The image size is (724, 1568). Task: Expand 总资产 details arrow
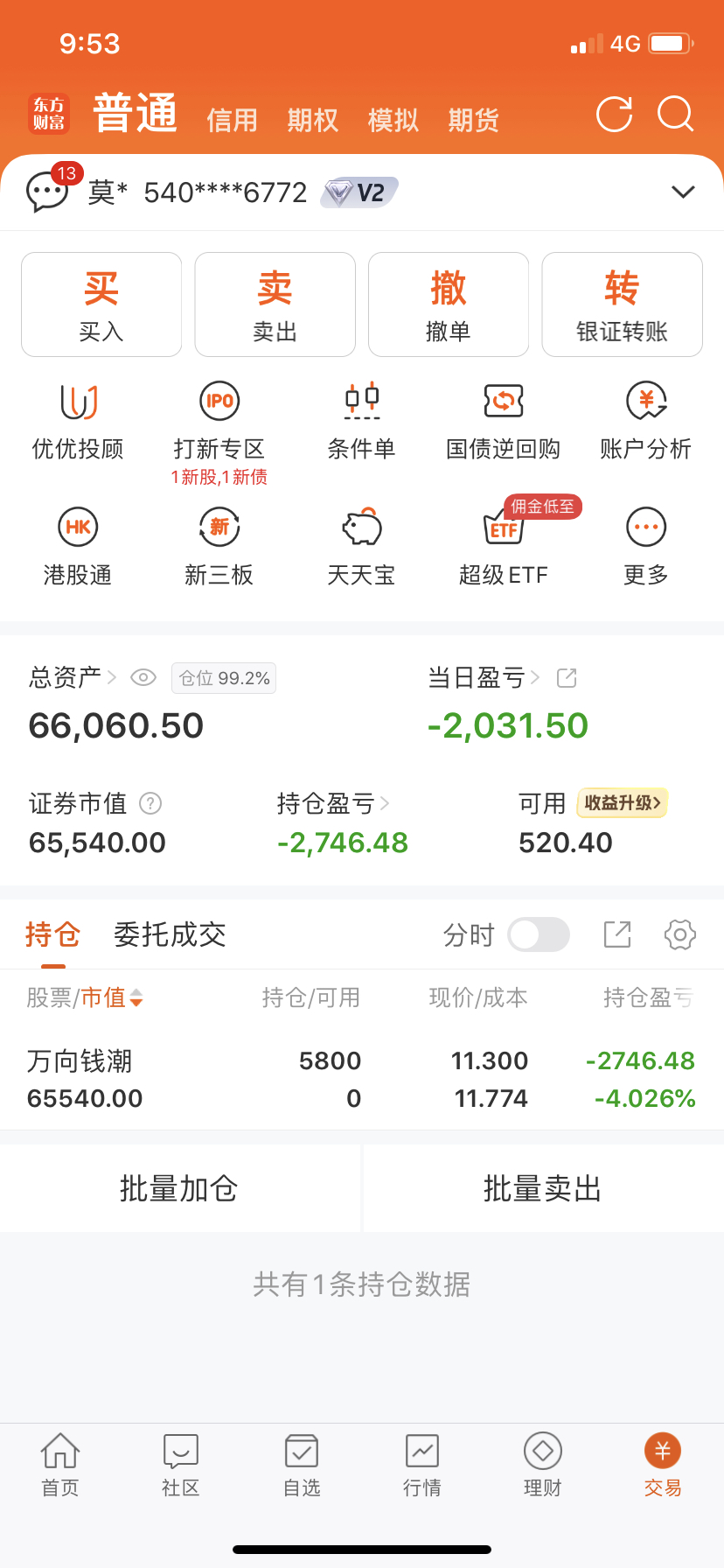click(112, 677)
